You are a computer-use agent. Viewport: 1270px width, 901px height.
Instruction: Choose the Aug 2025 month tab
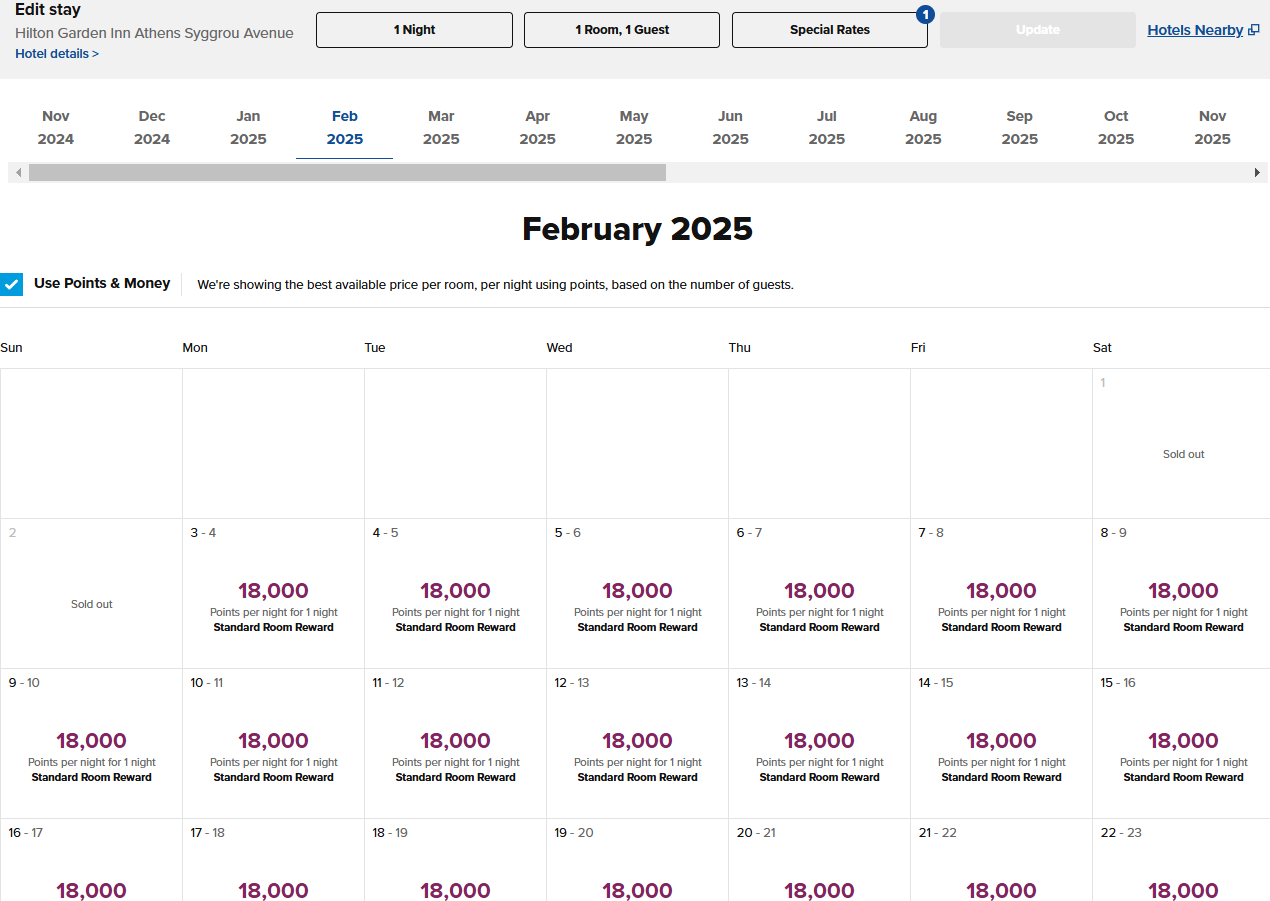(923, 128)
